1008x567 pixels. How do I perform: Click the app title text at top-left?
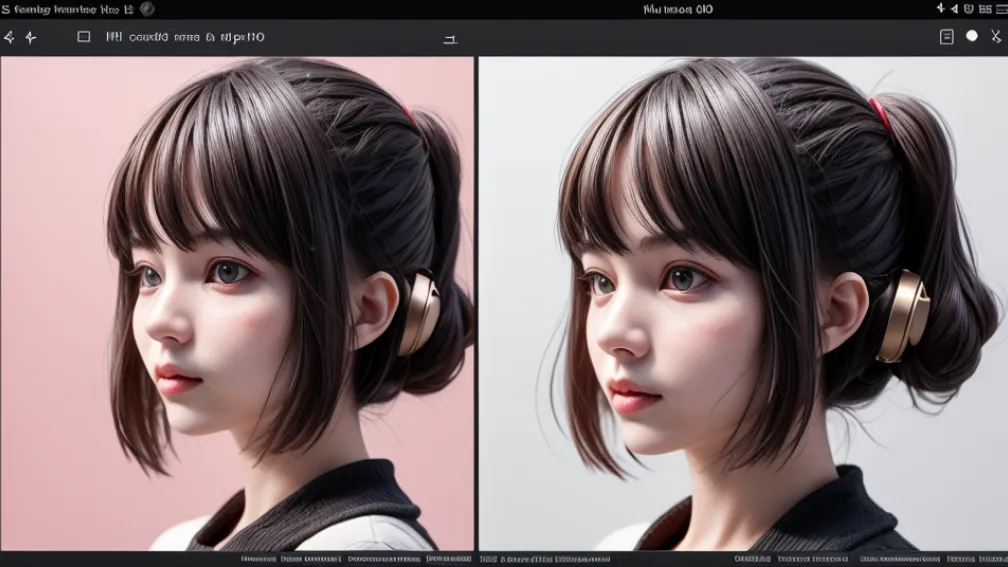[x=68, y=10]
